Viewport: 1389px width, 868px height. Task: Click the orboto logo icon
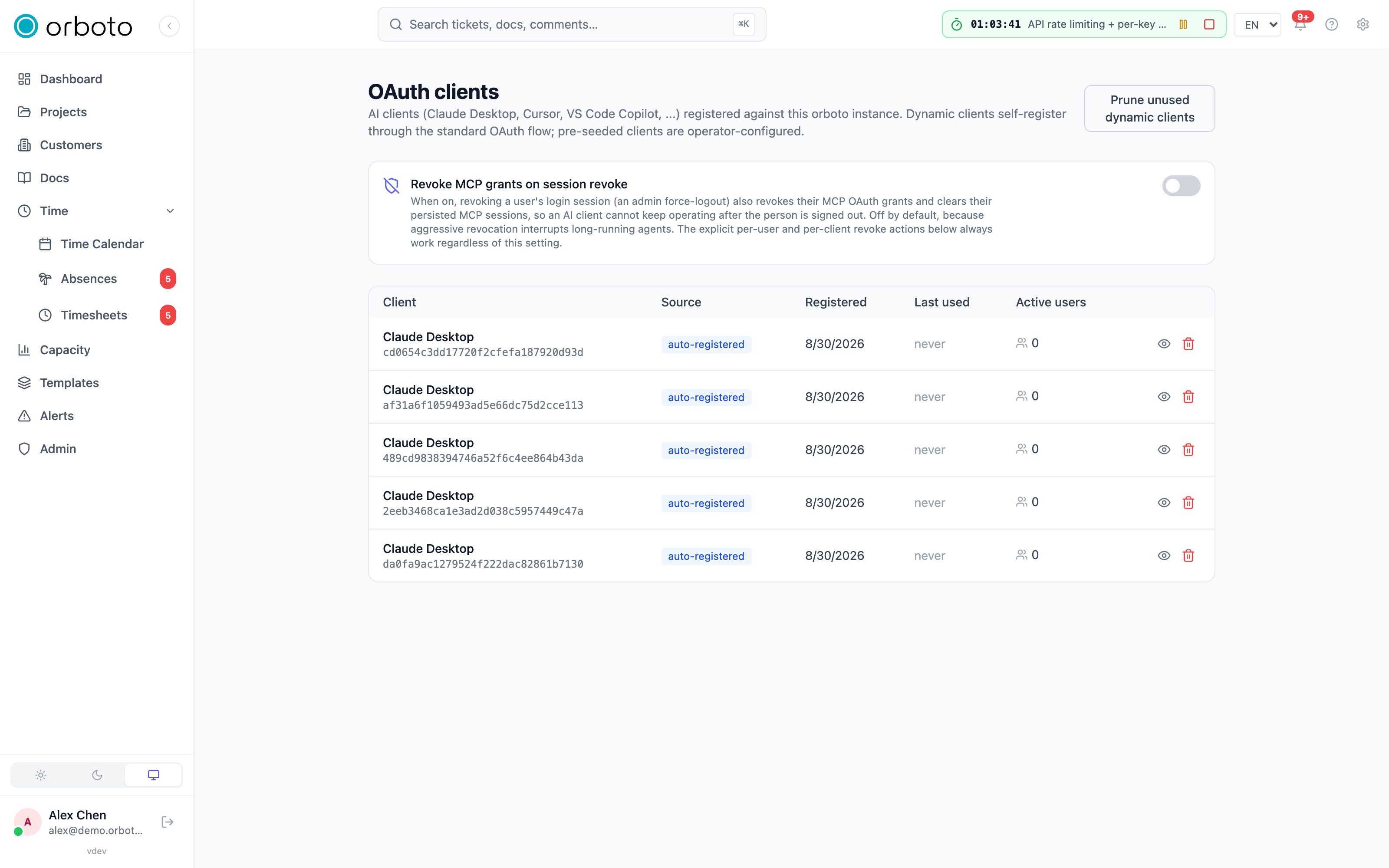pos(26,26)
